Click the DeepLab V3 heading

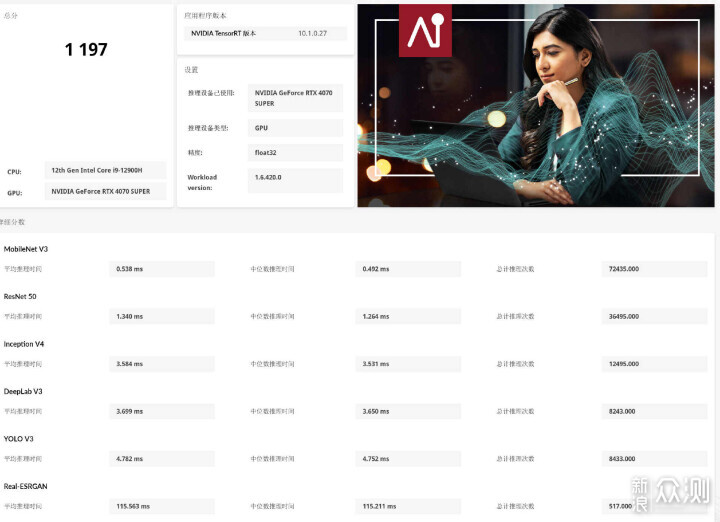click(23, 391)
